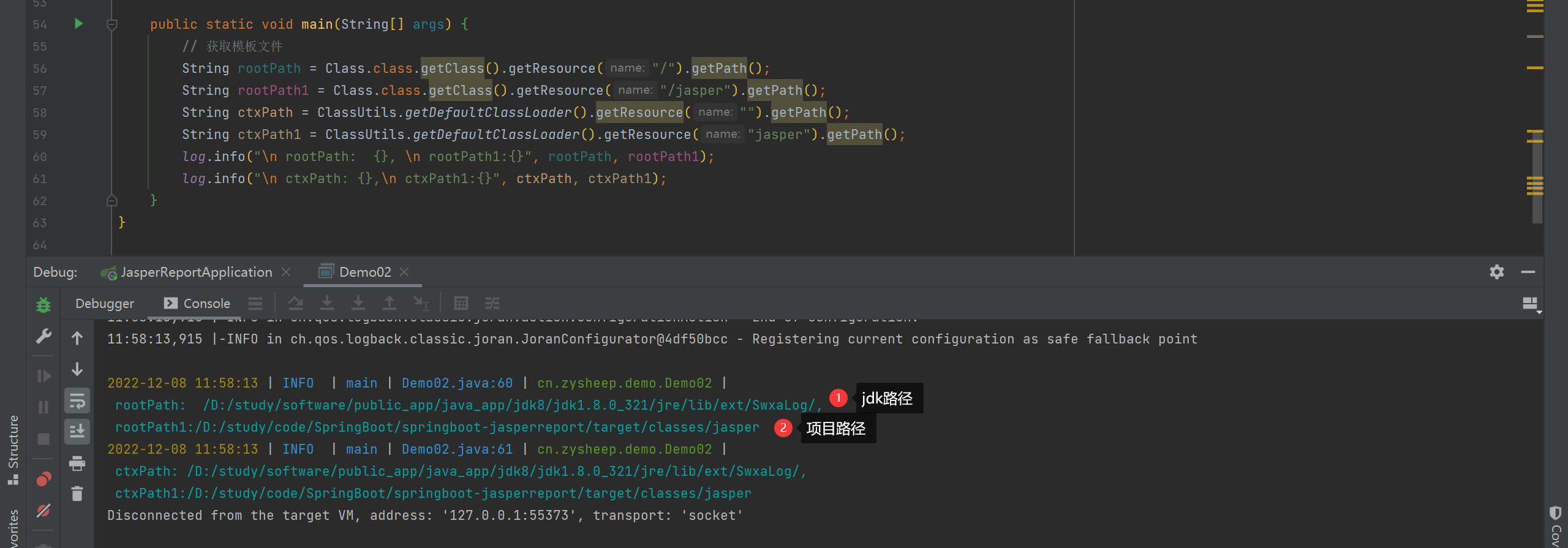Open Evaluate Expression calculator icon

tap(461, 303)
